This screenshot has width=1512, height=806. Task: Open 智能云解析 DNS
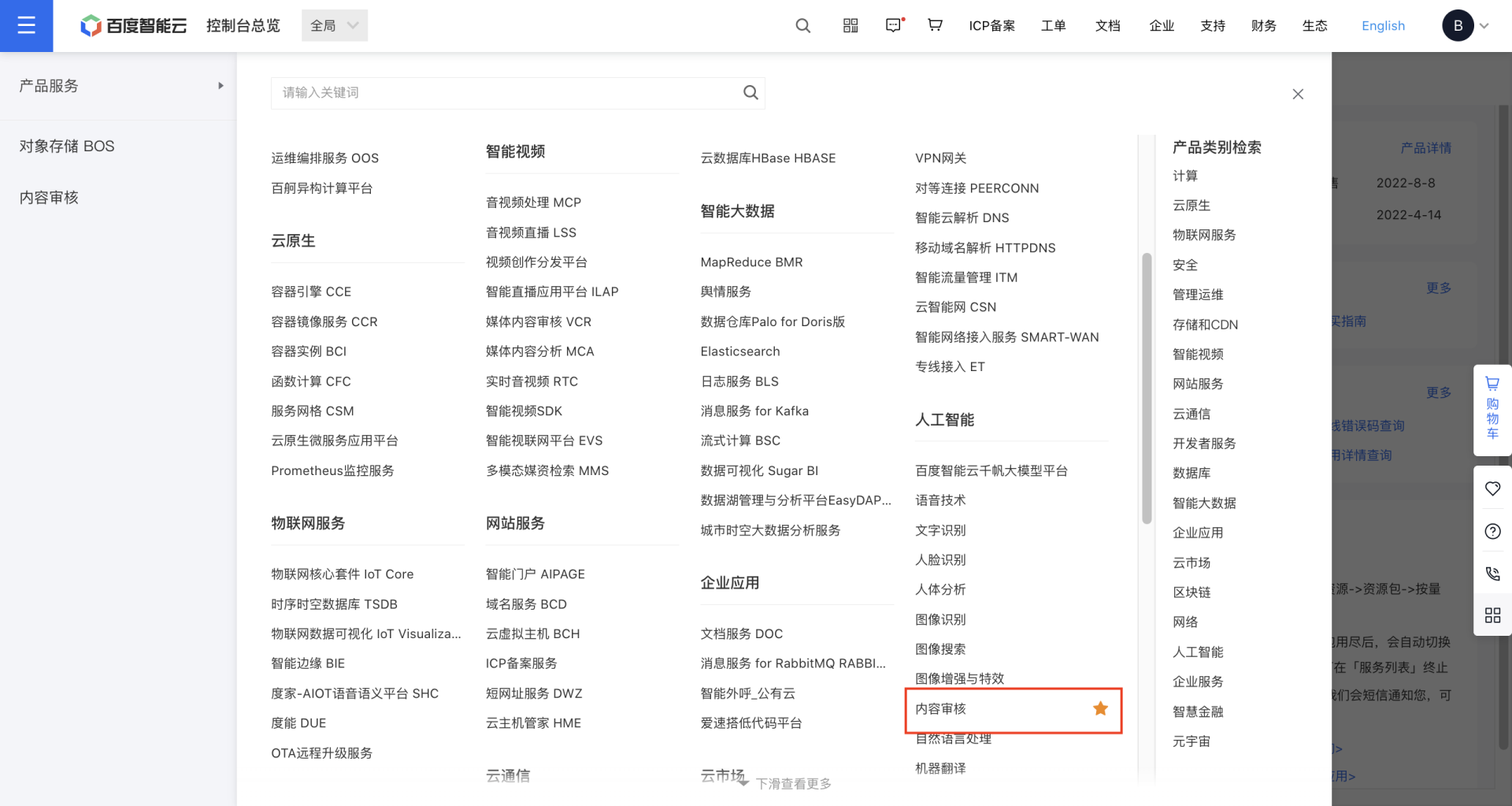coord(962,217)
